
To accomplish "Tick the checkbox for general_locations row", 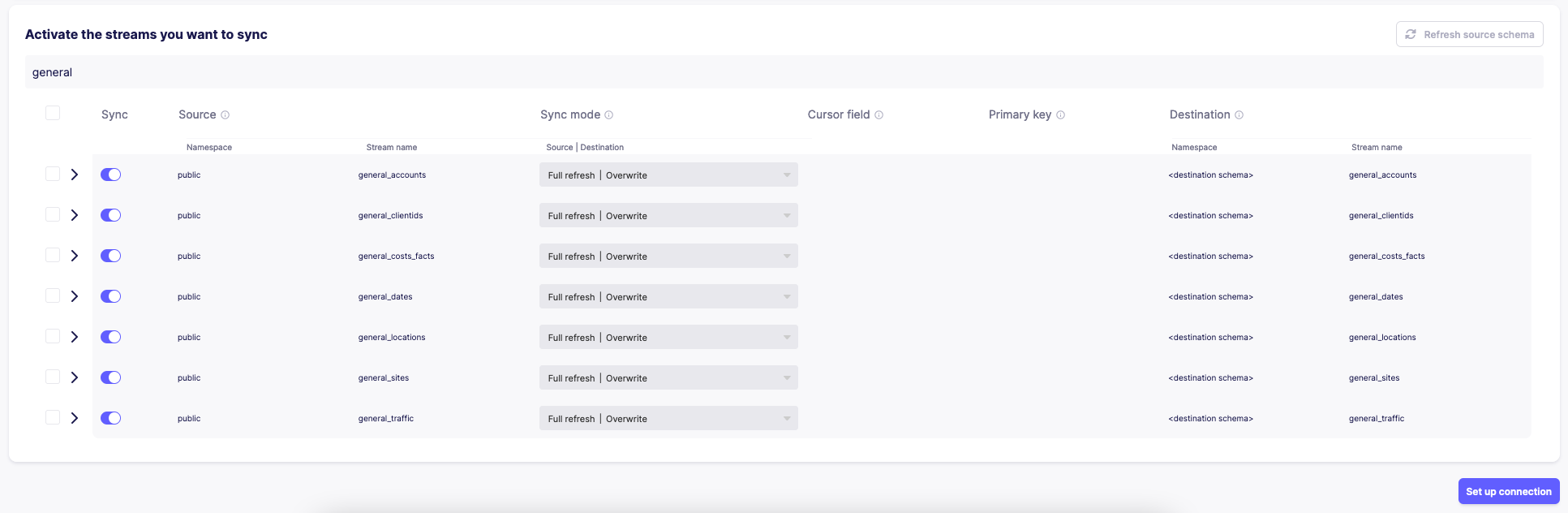I will coord(53,336).
